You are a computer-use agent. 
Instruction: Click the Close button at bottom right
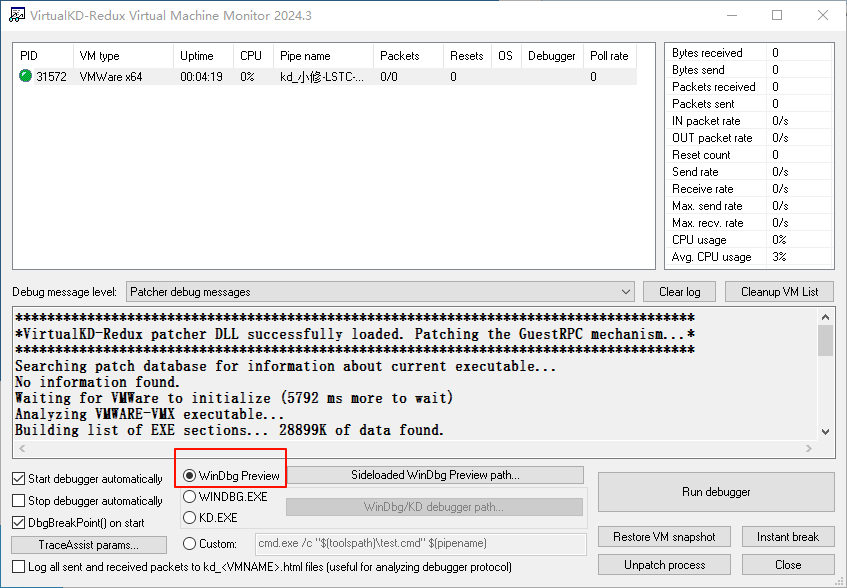pyautogui.click(x=788, y=565)
